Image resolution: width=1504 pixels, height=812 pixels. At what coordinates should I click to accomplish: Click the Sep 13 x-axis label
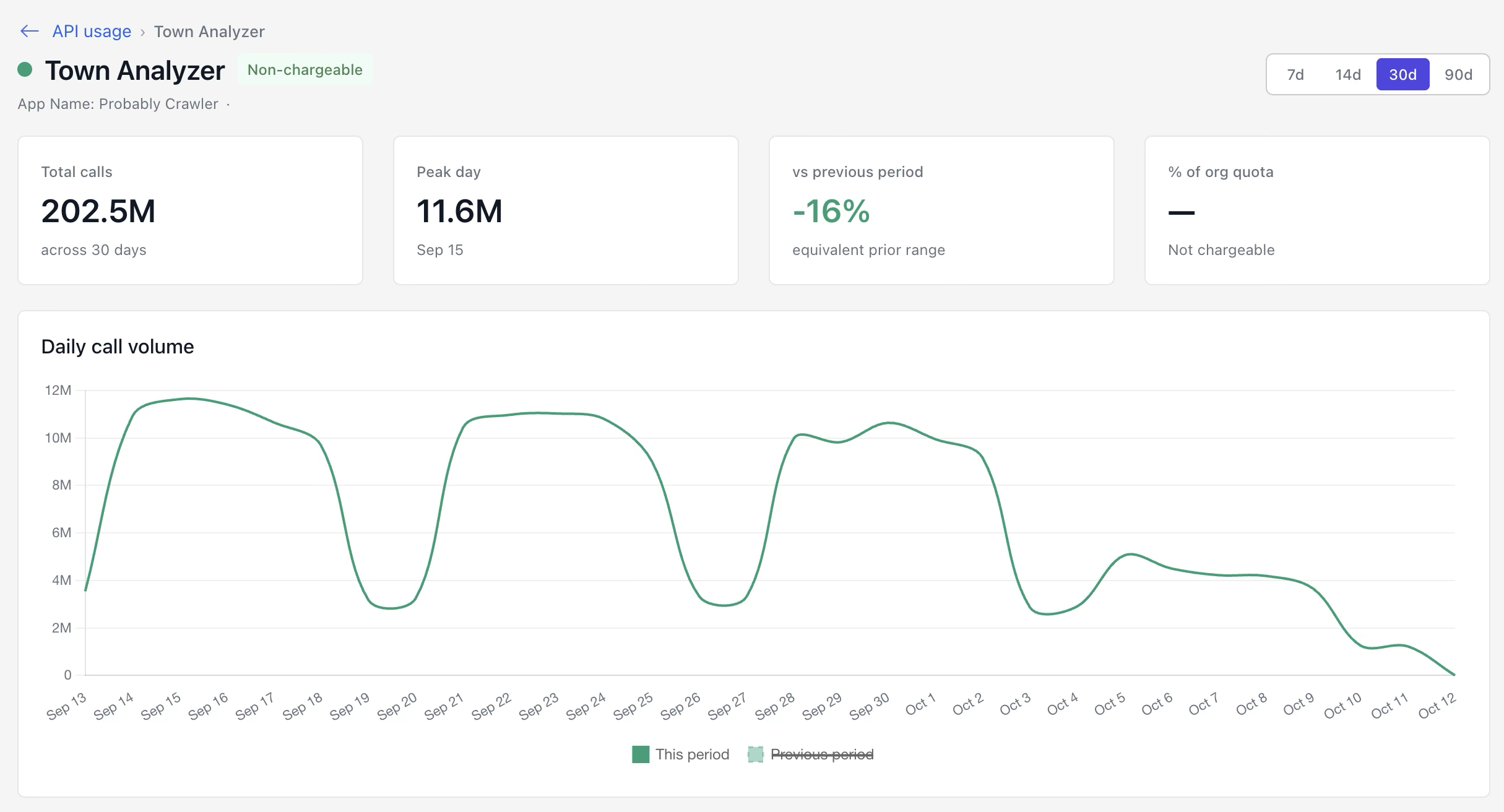click(x=67, y=706)
